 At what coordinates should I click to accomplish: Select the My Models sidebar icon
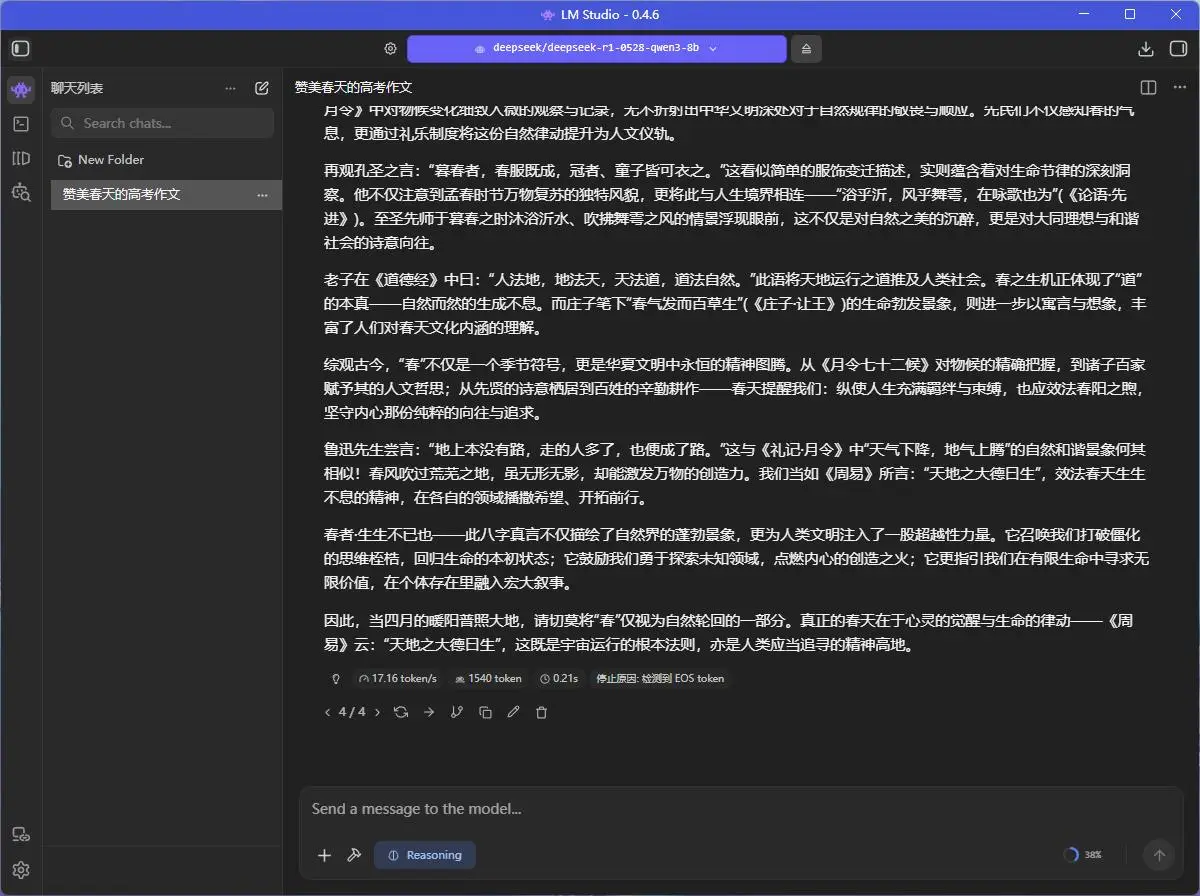(20, 158)
